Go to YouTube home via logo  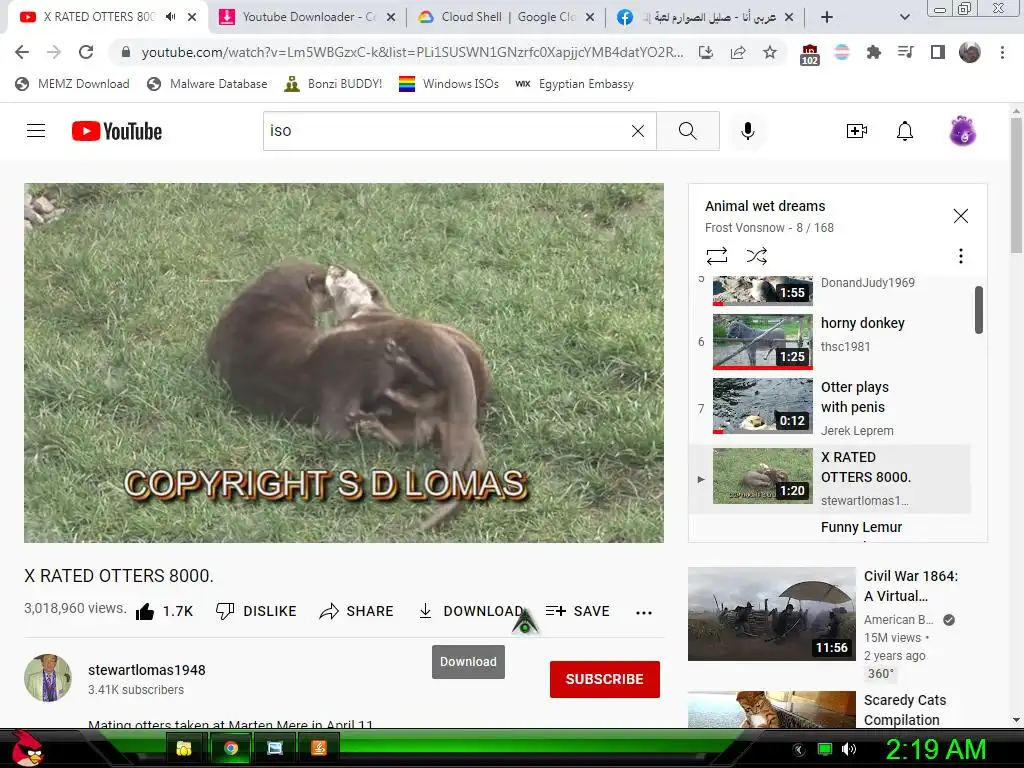point(117,131)
